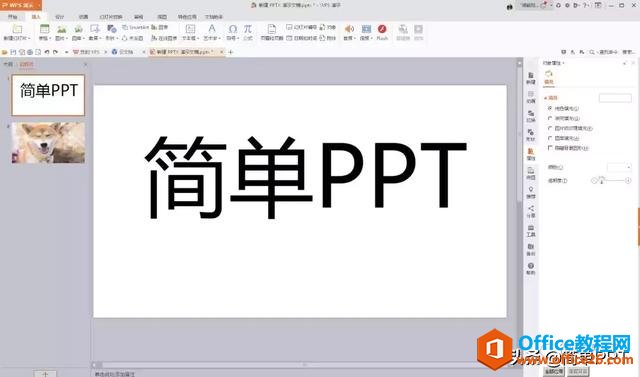Select the gradient fill radio option
640x377 pixels.
(550, 118)
